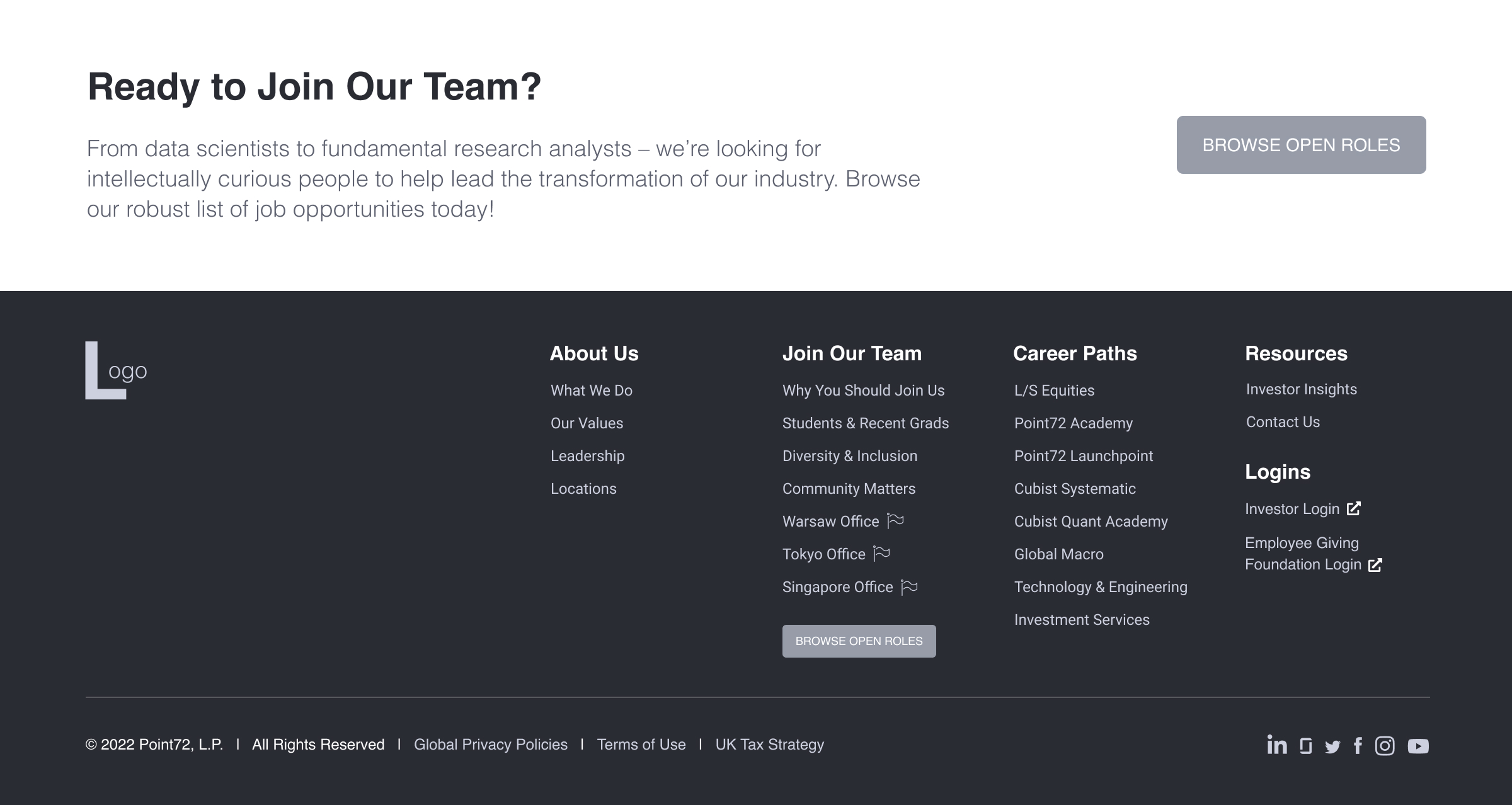The height and width of the screenshot is (805, 1512).
Task: Click the Glassdoor icon in the footer
Action: [x=1306, y=745]
